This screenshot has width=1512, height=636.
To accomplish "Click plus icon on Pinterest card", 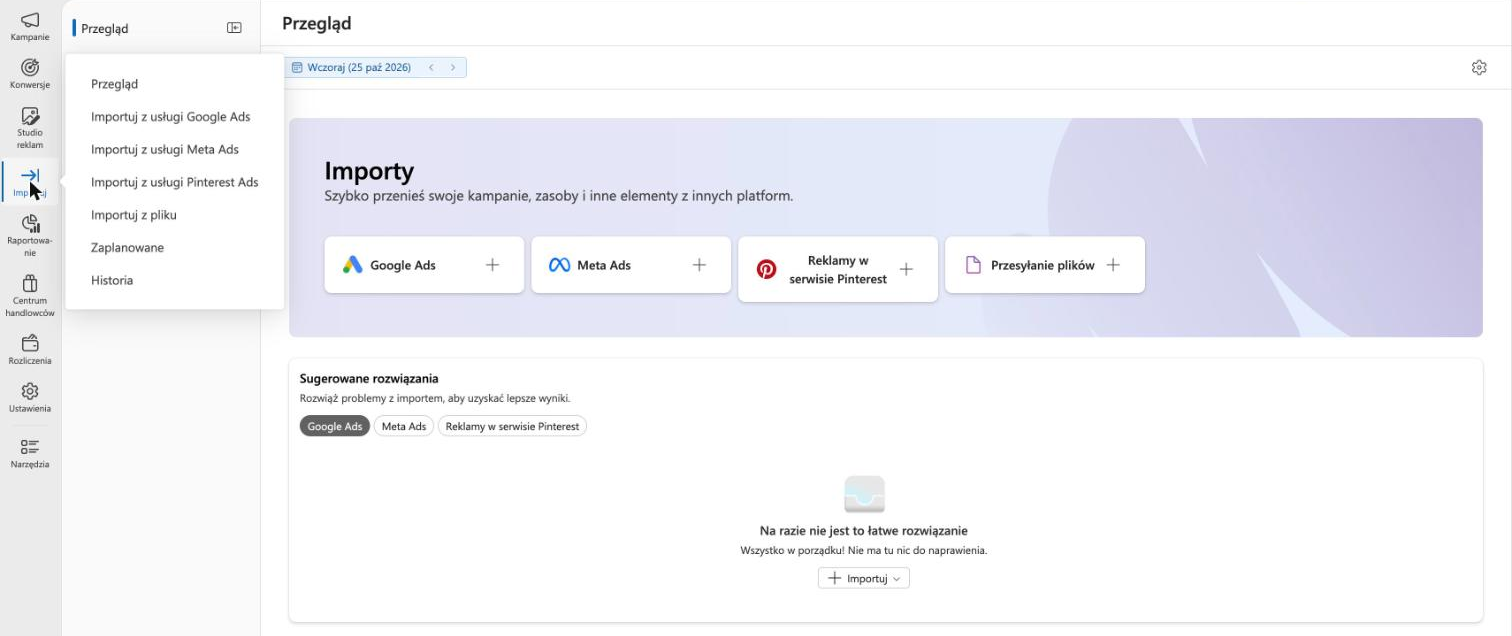I will pyautogui.click(x=906, y=269).
